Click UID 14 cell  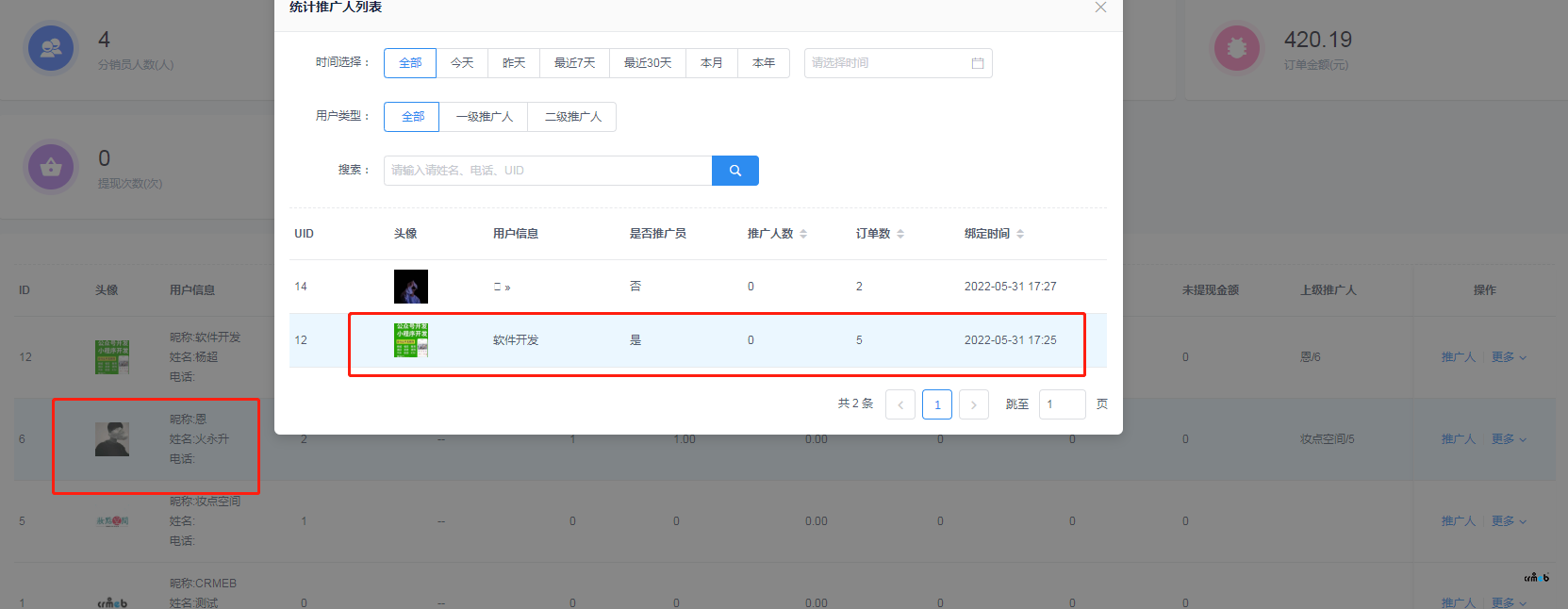pos(301,287)
